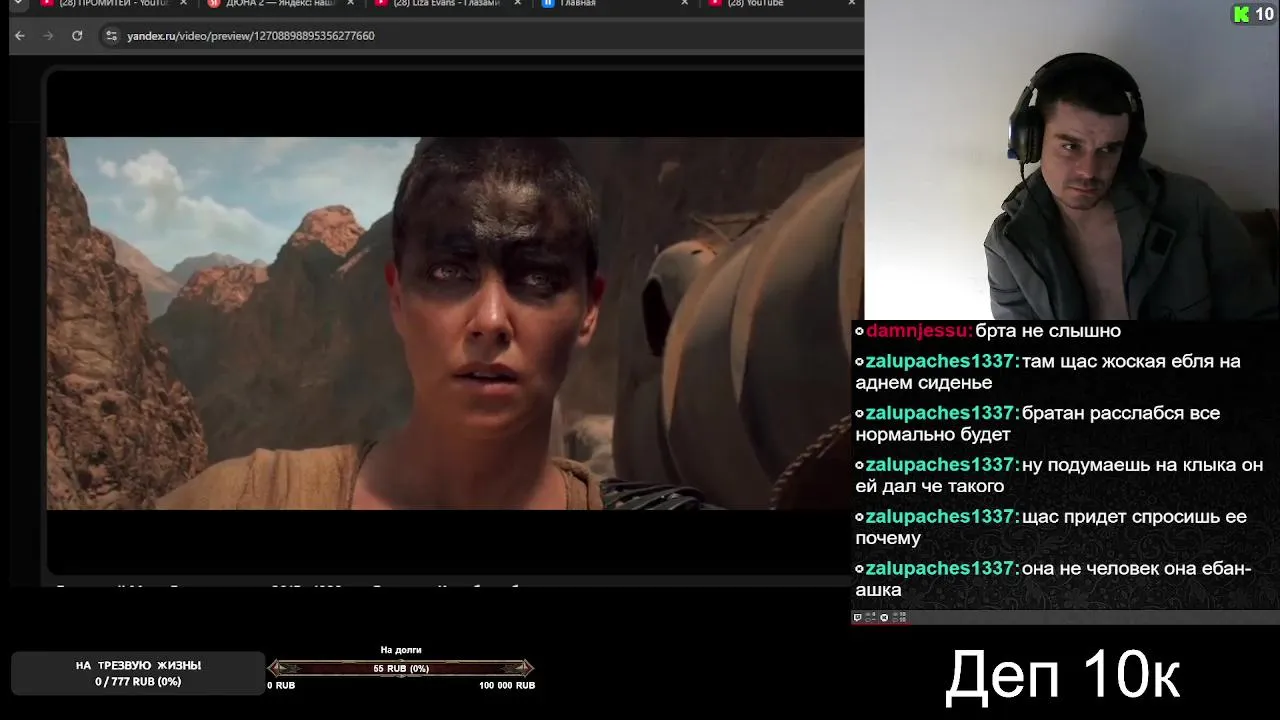Click the round icon beside the Twitch icon
1280x720 pixels.
click(x=884, y=618)
